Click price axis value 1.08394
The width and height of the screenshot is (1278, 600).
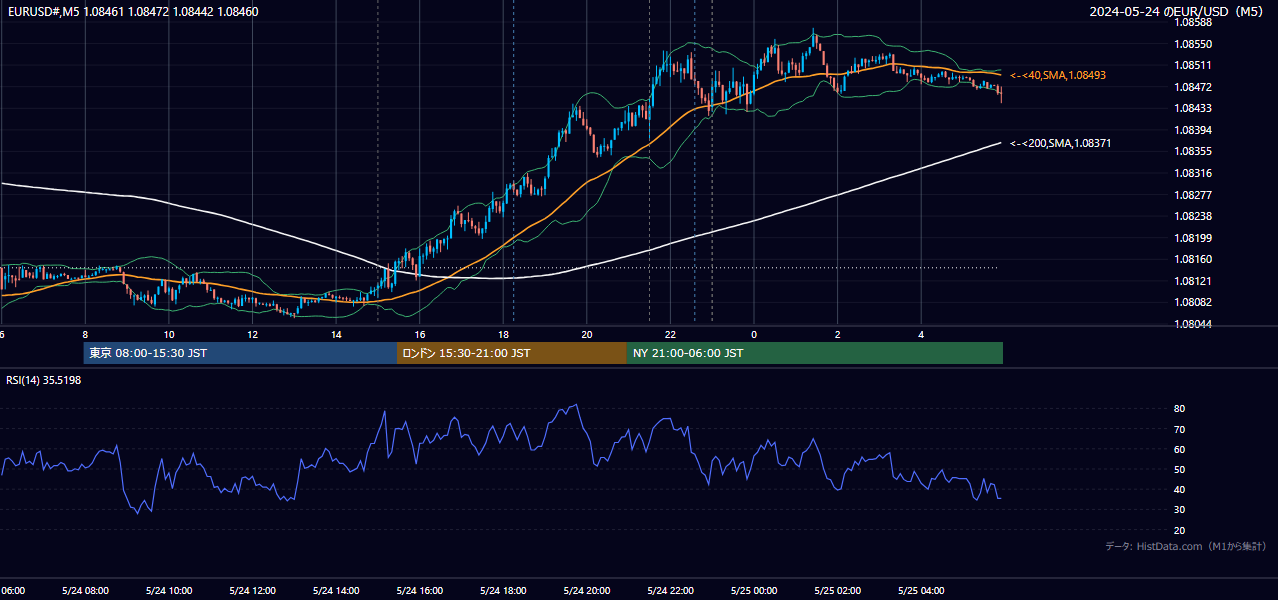pyautogui.click(x=1192, y=130)
